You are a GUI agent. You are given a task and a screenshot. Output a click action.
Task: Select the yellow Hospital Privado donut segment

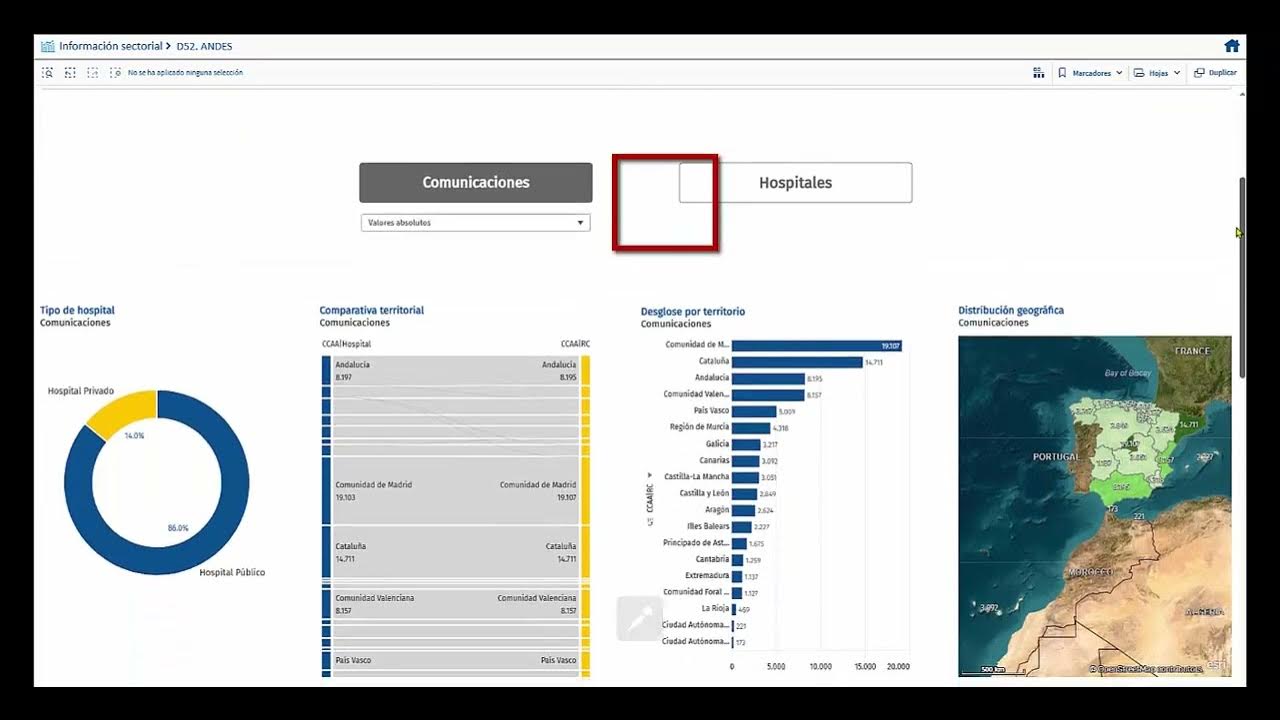122,412
